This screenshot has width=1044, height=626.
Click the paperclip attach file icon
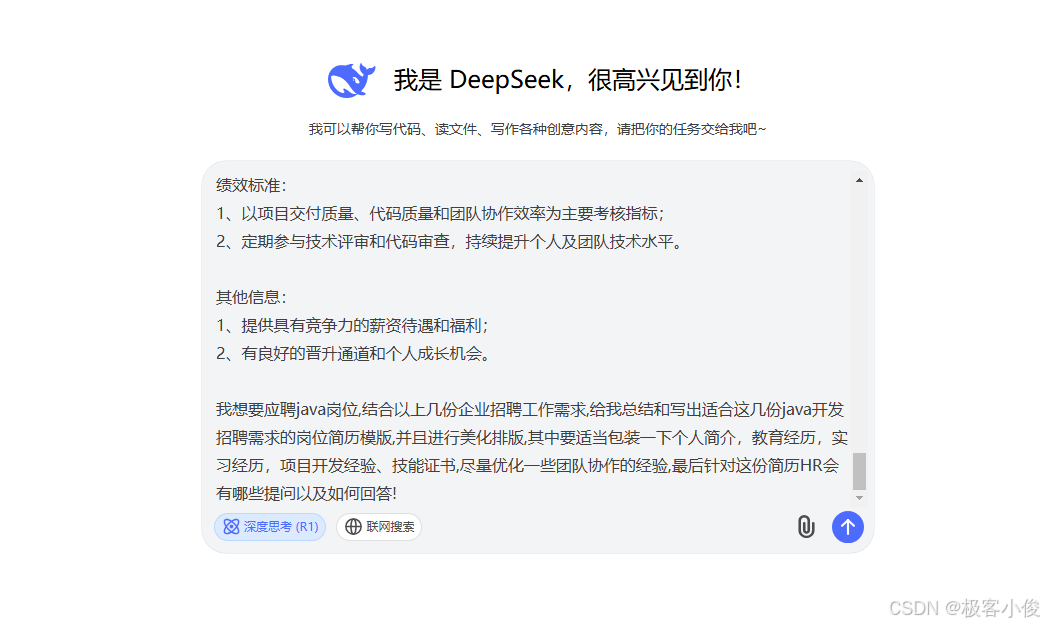[x=806, y=527]
